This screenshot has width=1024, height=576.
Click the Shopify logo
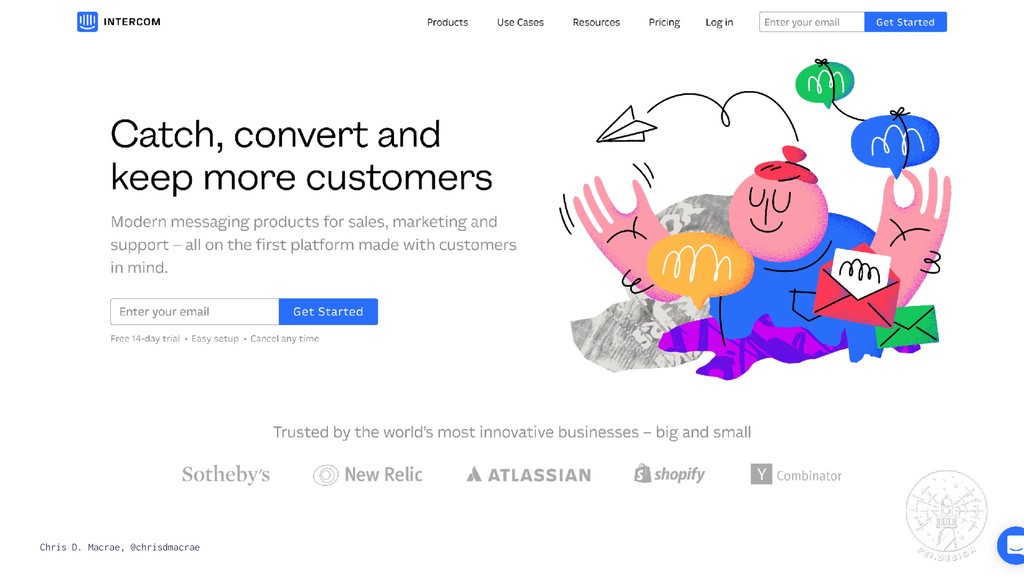[669, 474]
